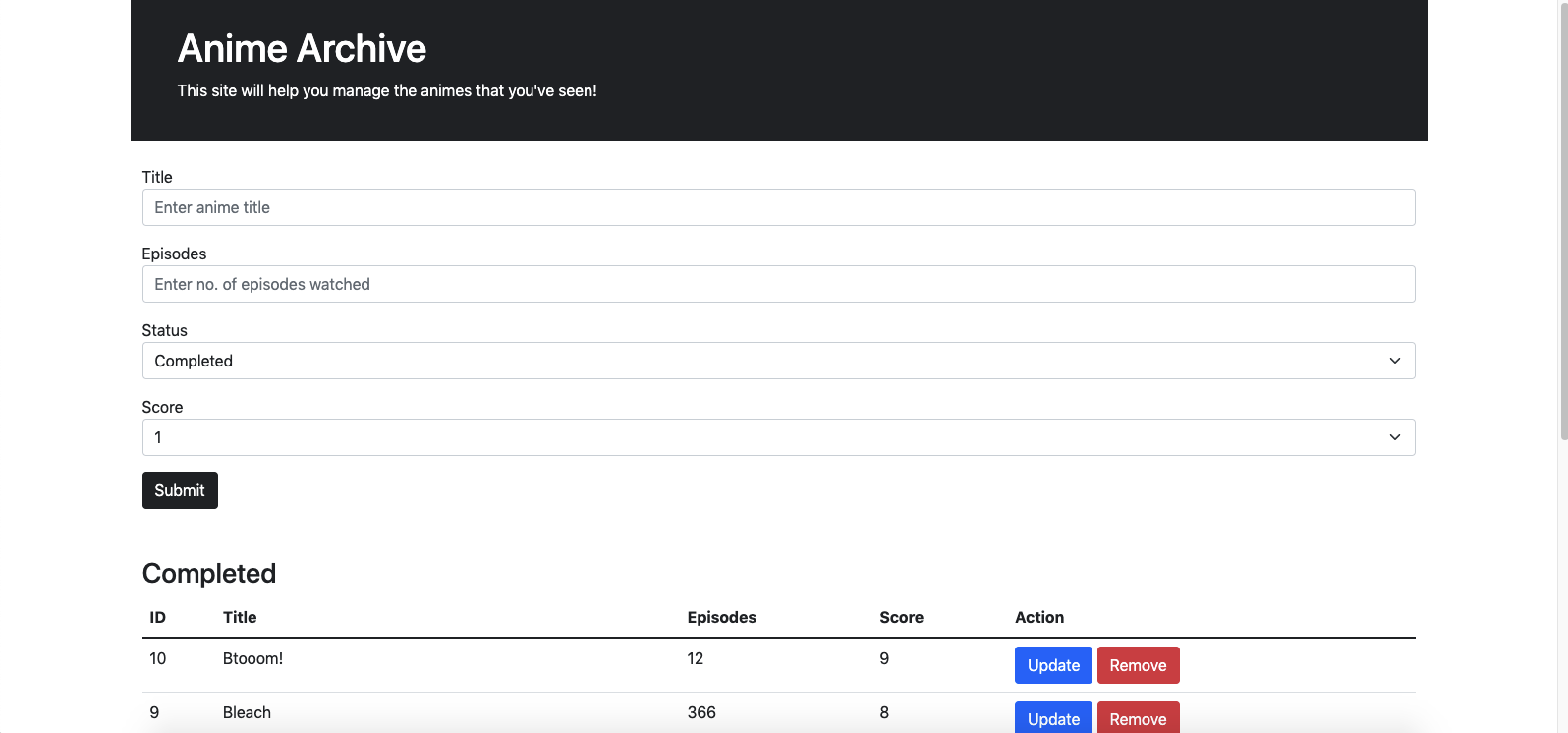Screen dimensions: 1568x733
Task: Open the Score dropdown showing 1
Action: tap(778, 437)
